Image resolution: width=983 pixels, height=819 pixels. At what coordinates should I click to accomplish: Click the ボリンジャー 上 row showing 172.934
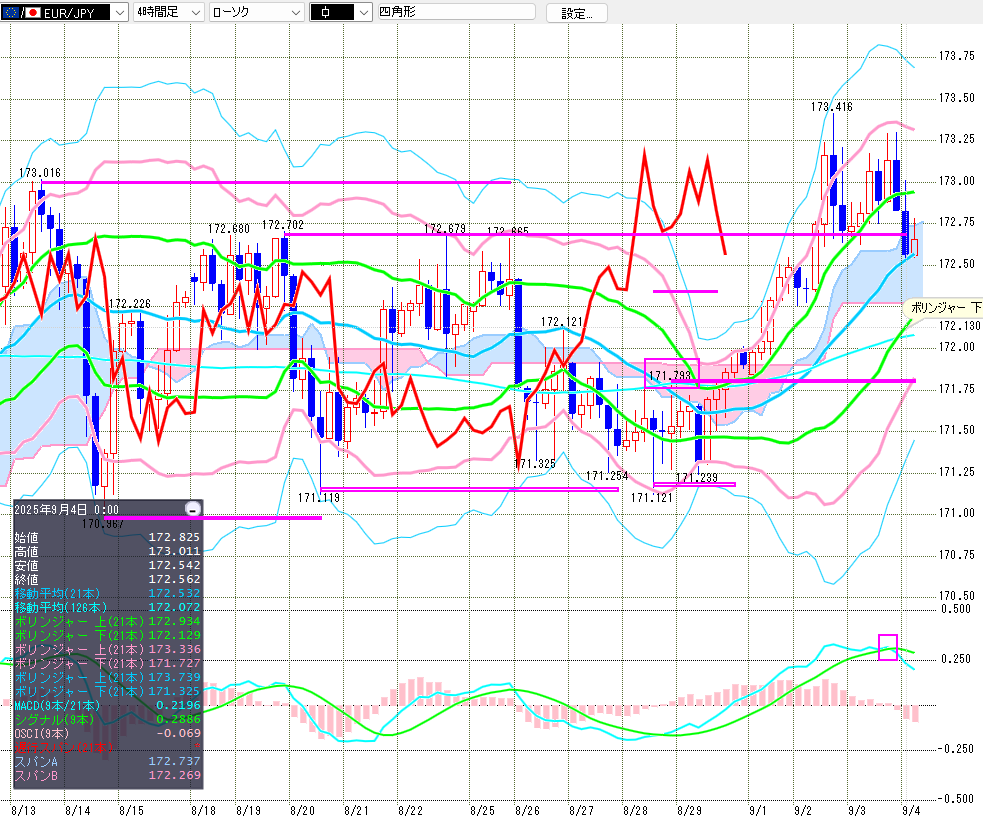coord(108,621)
